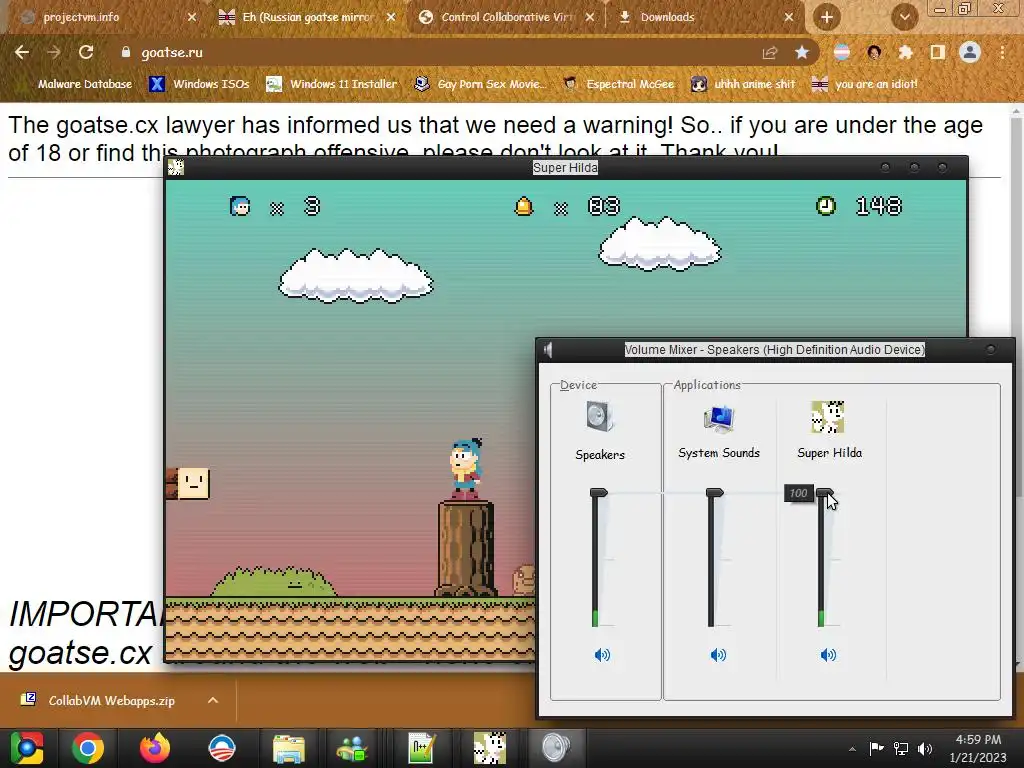Viewport: 1024px width, 768px height.
Task: Switch to Control Collaborative Virtual tab
Action: pos(506,17)
